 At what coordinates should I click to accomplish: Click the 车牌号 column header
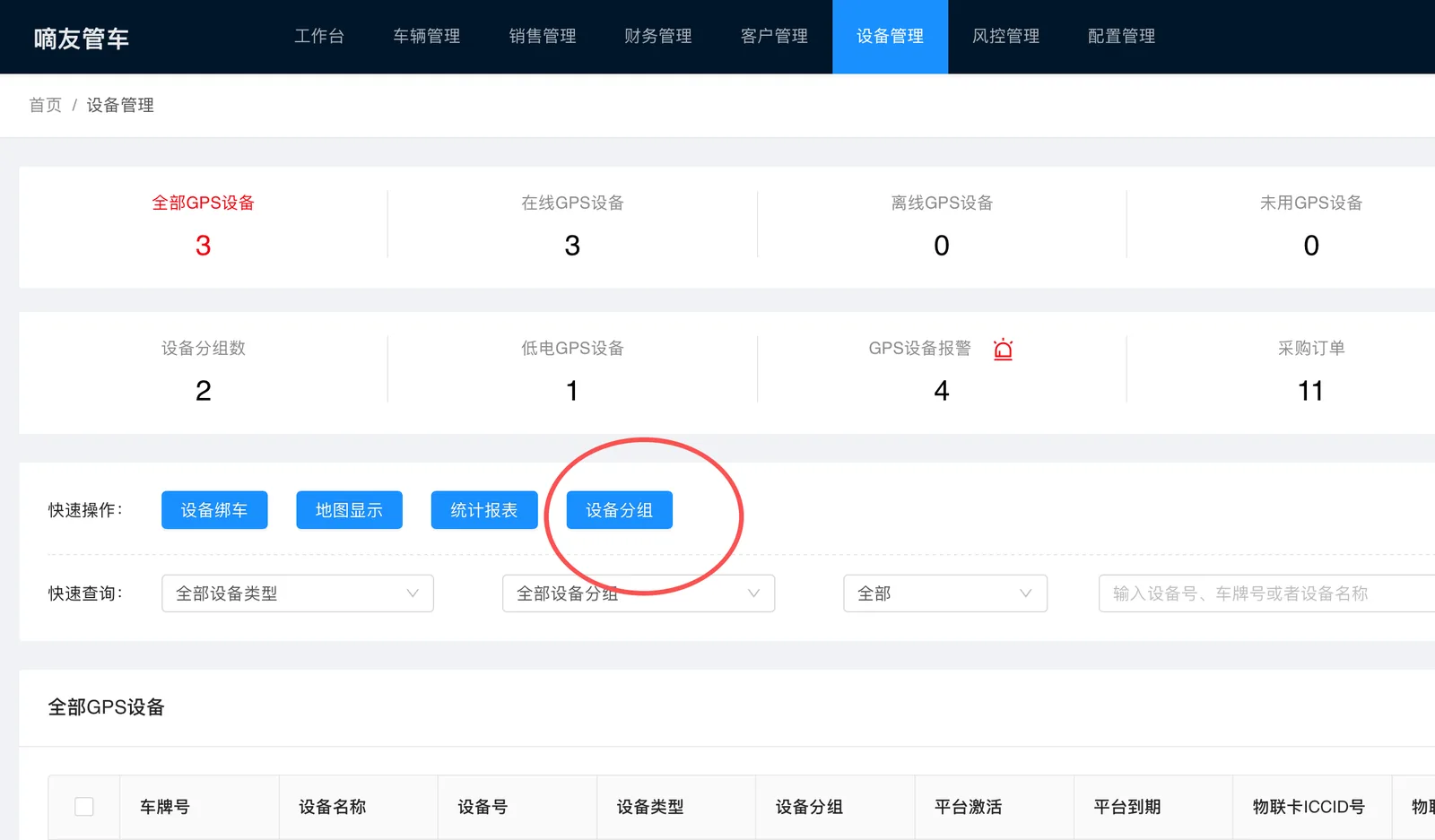coord(199,807)
